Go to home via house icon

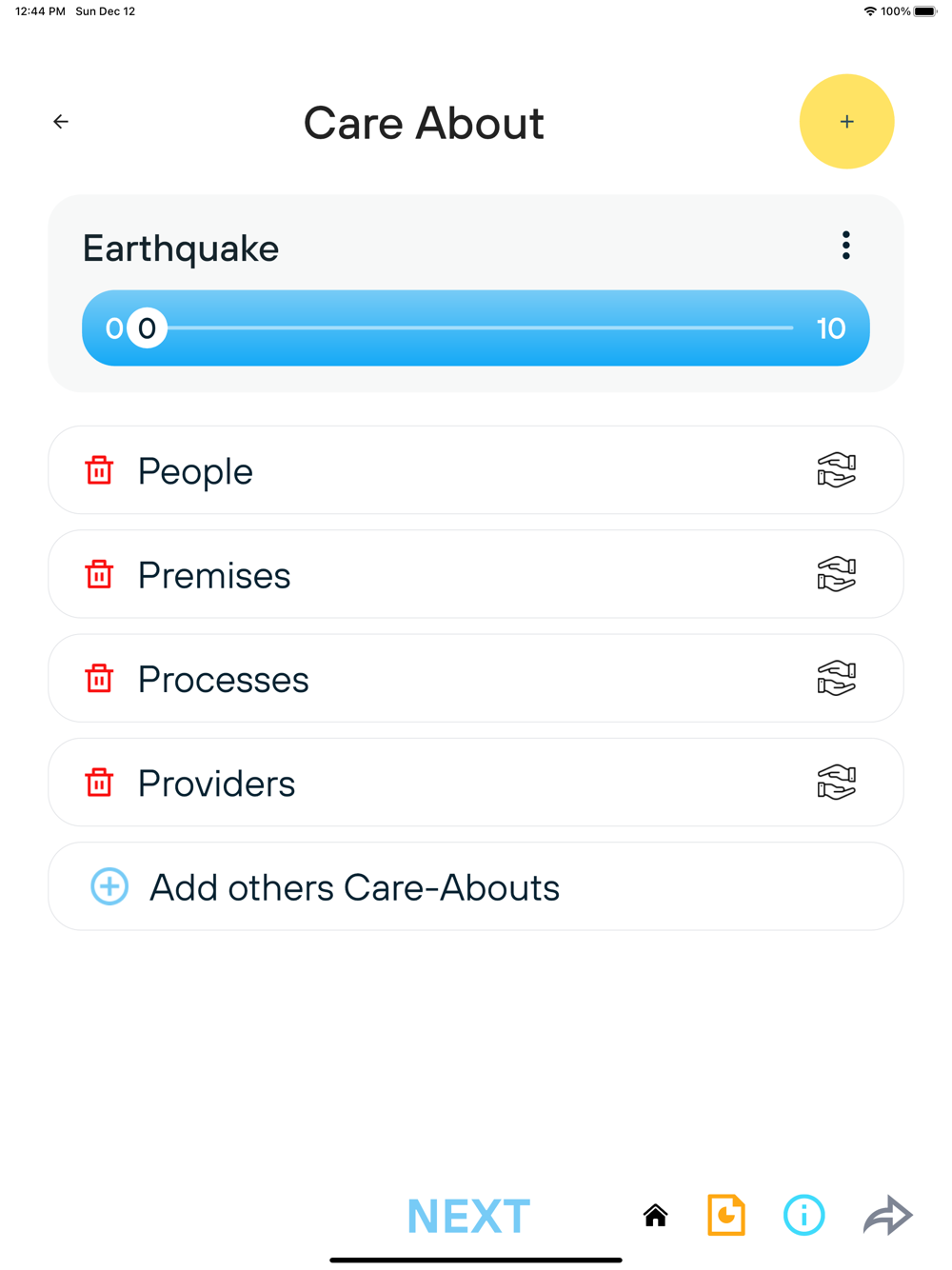tap(655, 1216)
